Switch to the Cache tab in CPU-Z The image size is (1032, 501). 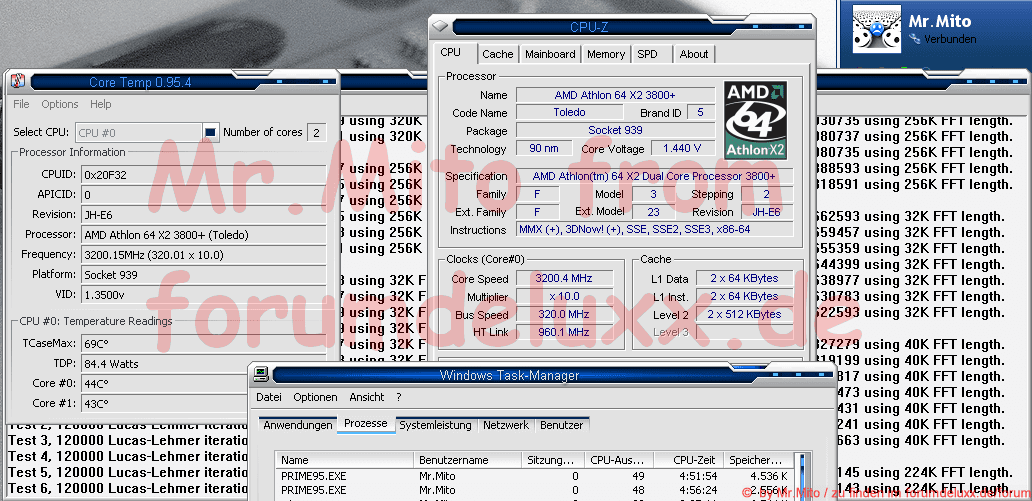[498, 54]
